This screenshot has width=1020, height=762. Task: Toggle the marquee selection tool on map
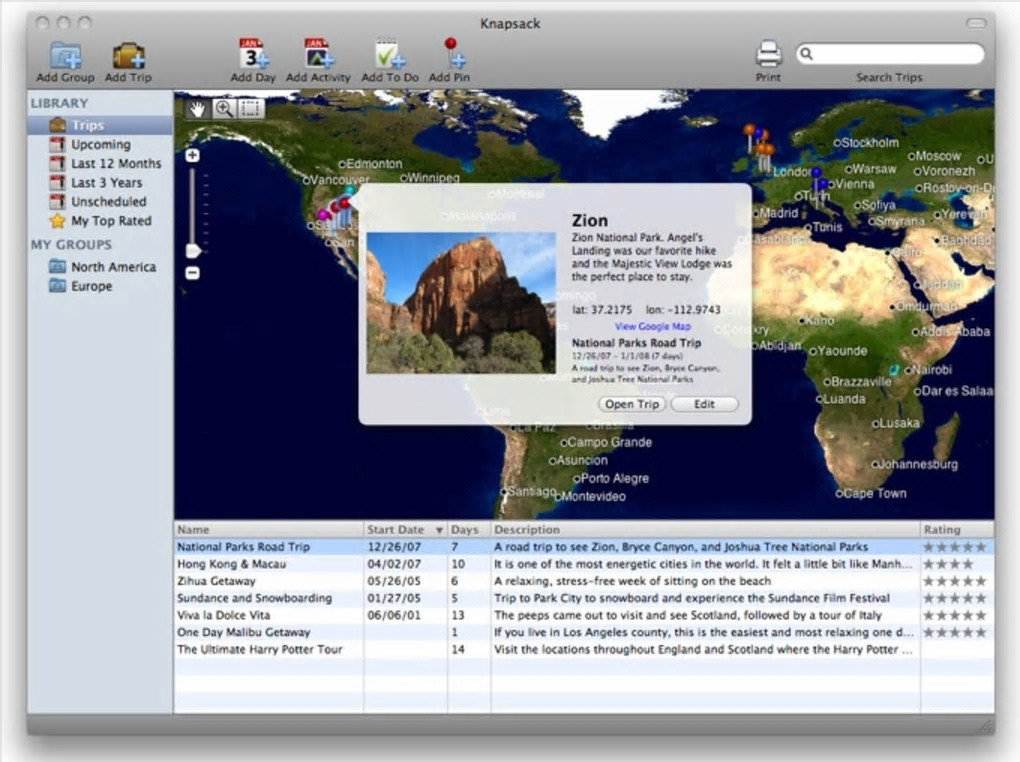tap(251, 108)
